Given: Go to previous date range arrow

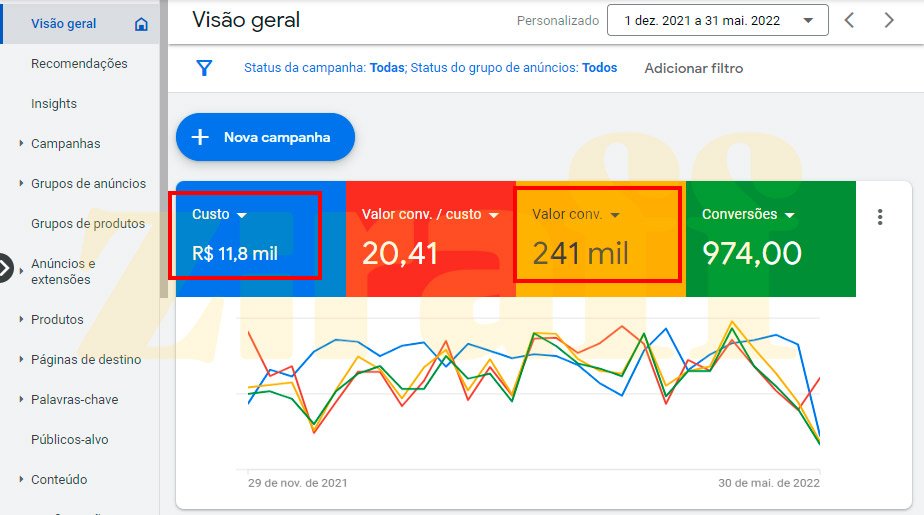Looking at the screenshot, I should click(849, 20).
